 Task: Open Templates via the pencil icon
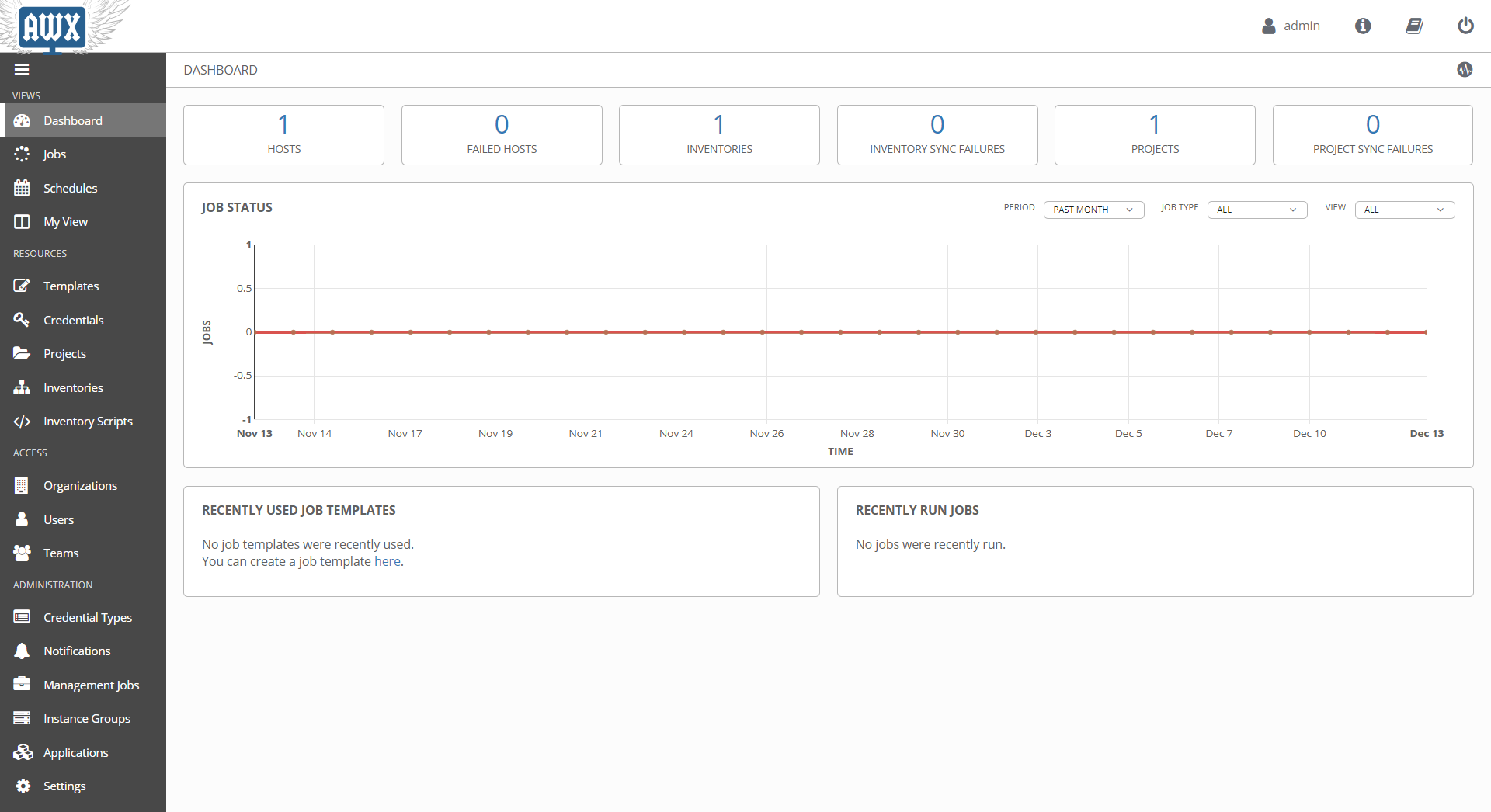click(x=23, y=286)
